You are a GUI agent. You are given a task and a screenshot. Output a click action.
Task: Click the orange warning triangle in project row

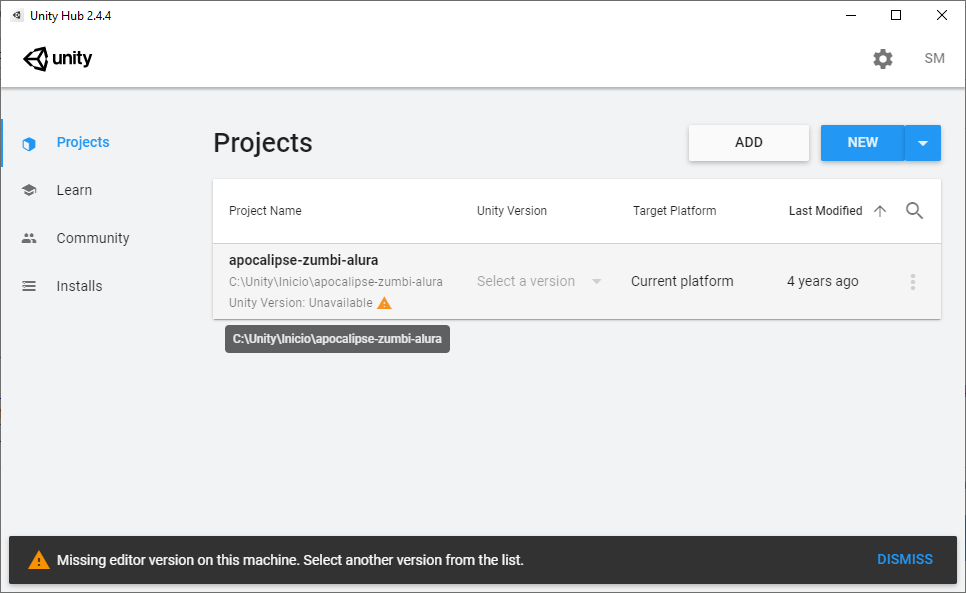(x=384, y=303)
